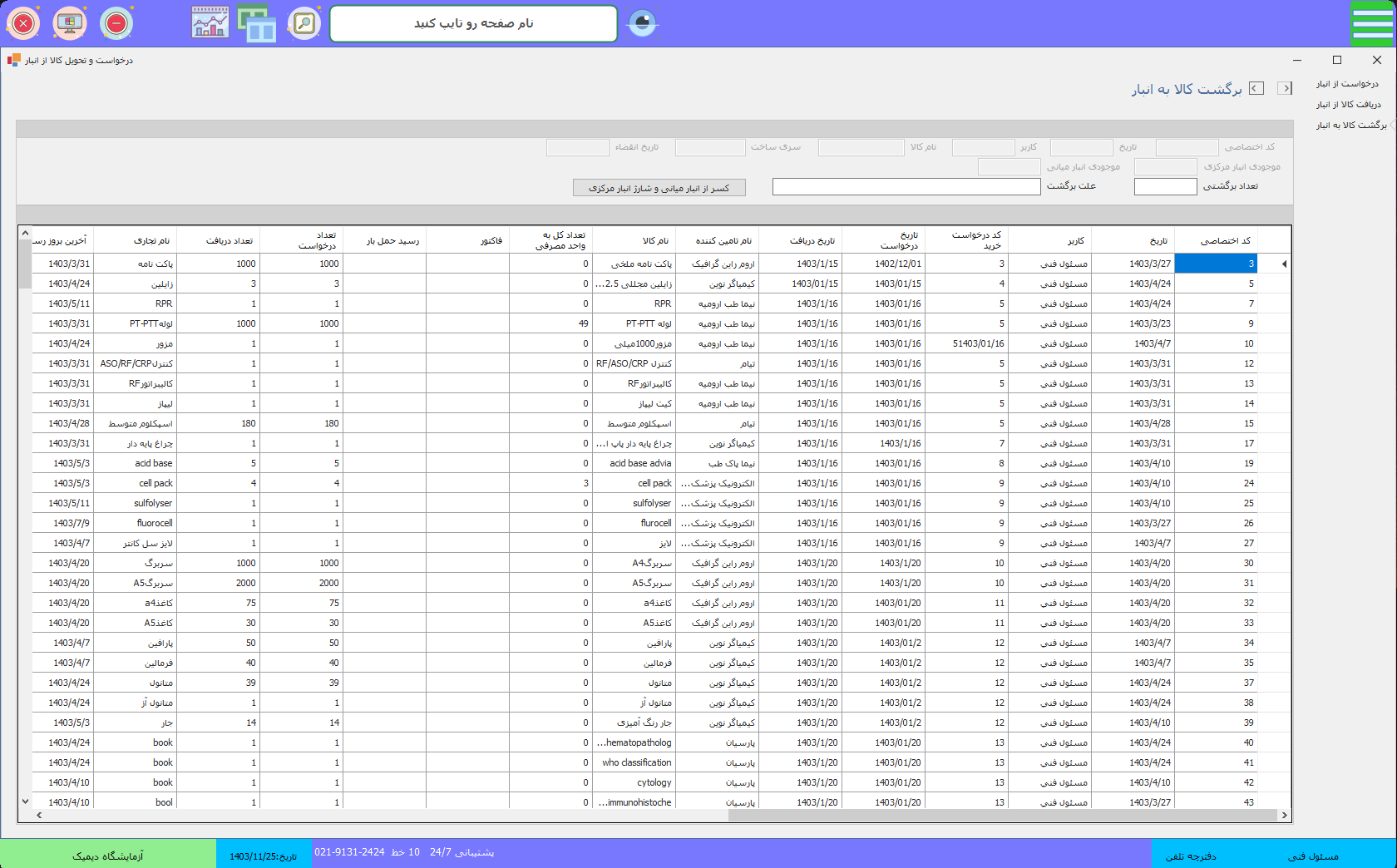Select دریافت کالا از انبار in side menu
The height and width of the screenshot is (868, 1397).
click(1348, 105)
